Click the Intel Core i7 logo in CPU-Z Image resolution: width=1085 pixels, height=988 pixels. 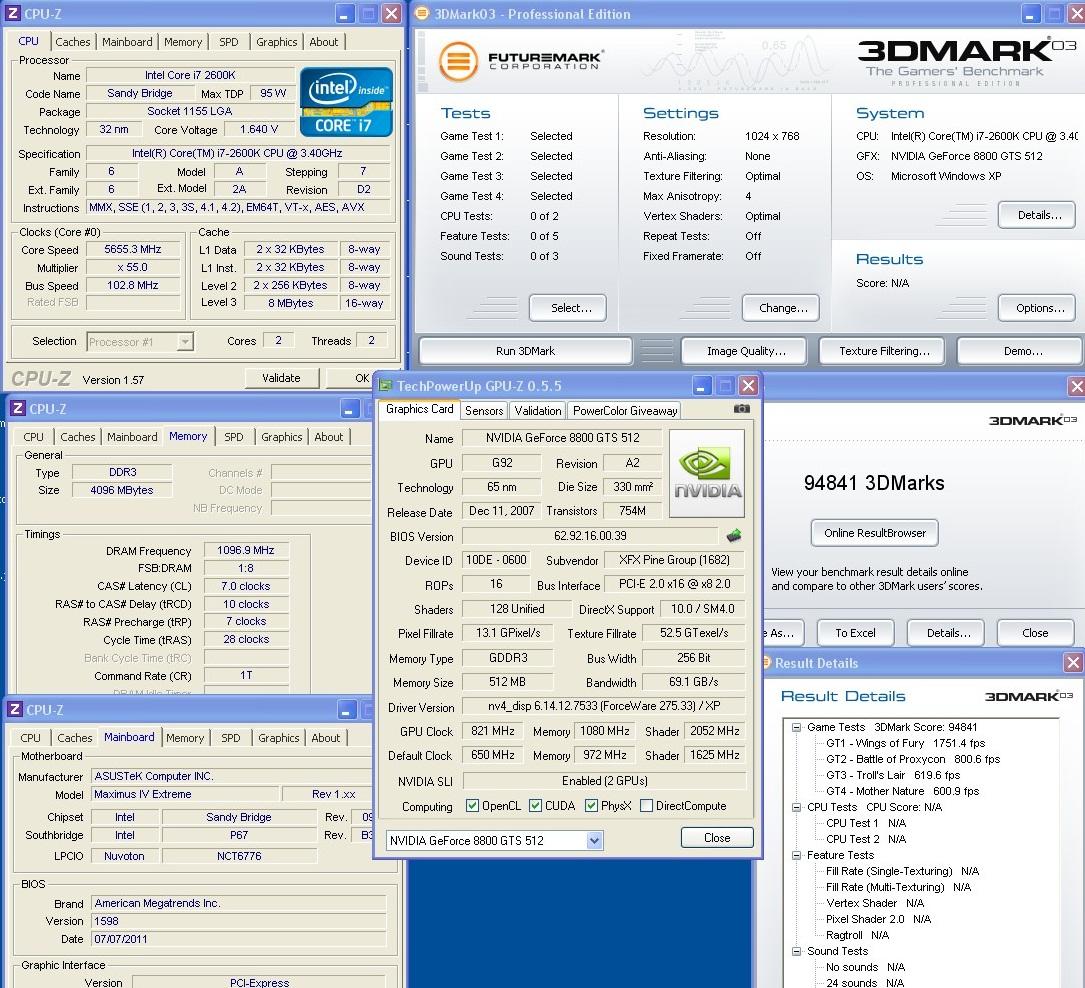346,102
